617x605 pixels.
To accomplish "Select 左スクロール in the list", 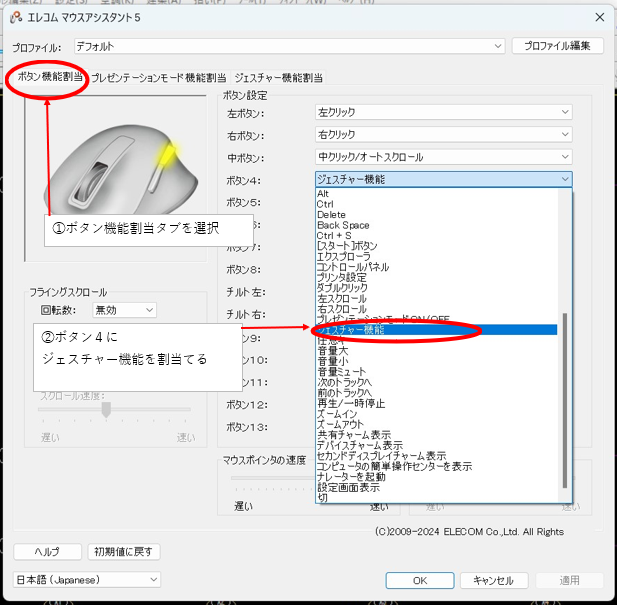I will pyautogui.click(x=437, y=299).
